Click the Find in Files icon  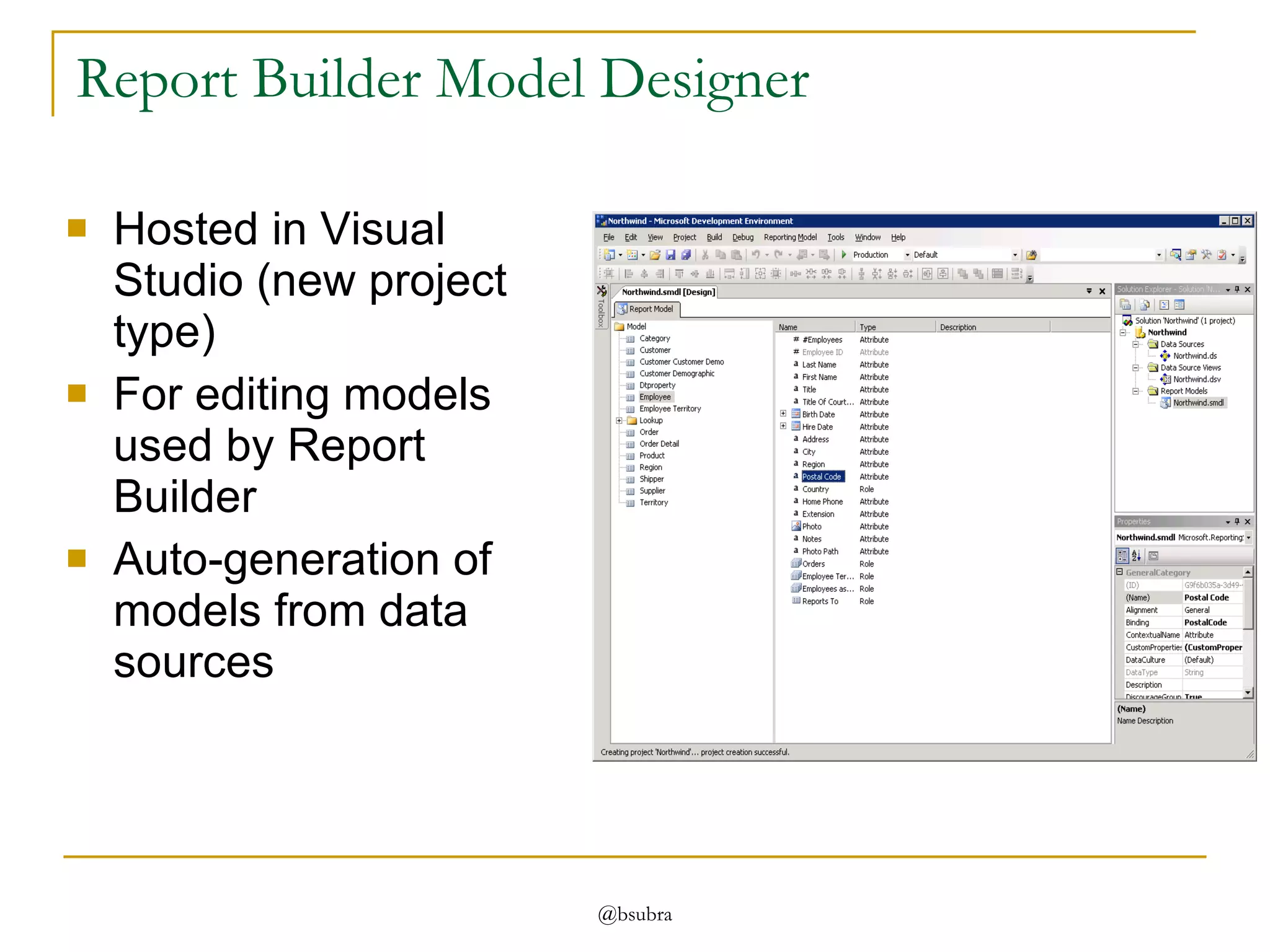pos(1031,255)
